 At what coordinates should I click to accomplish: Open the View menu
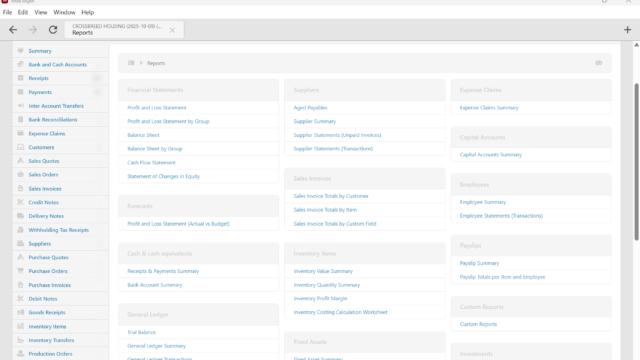point(40,12)
